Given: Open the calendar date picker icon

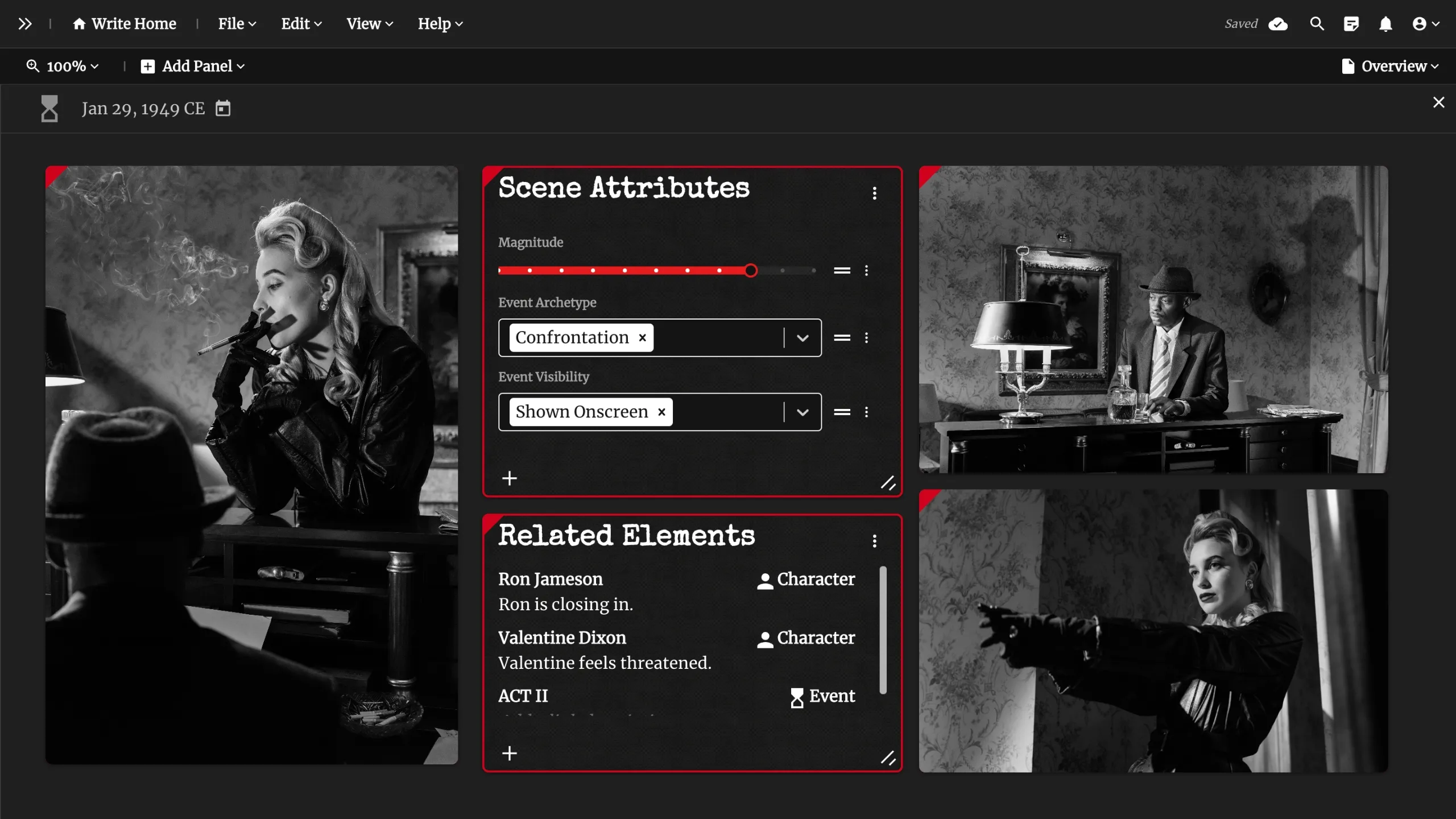Looking at the screenshot, I should click(223, 108).
